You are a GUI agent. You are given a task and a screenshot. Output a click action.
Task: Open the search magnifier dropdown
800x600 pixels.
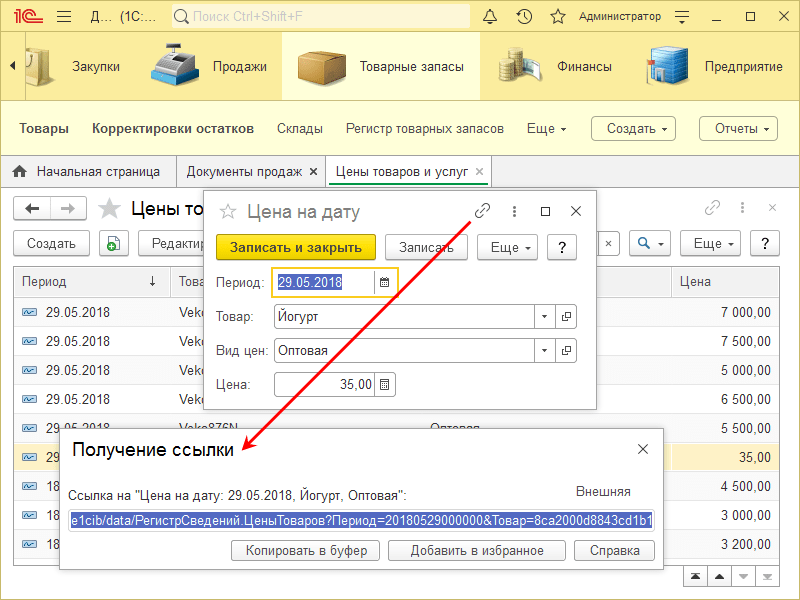[650, 243]
